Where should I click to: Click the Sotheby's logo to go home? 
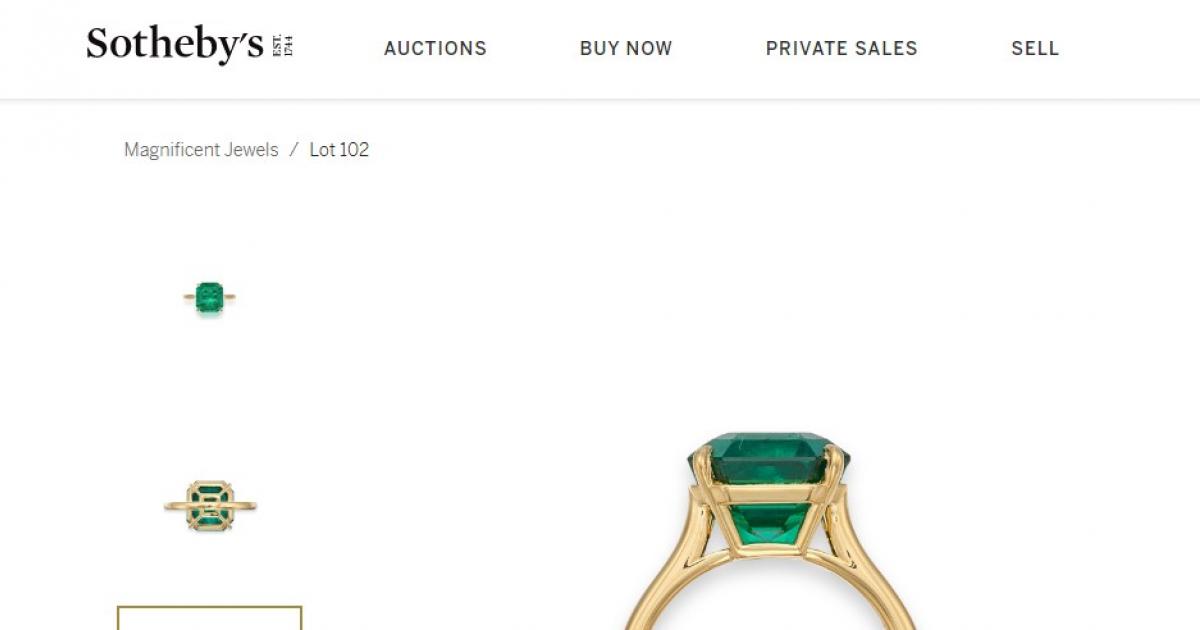pos(189,46)
